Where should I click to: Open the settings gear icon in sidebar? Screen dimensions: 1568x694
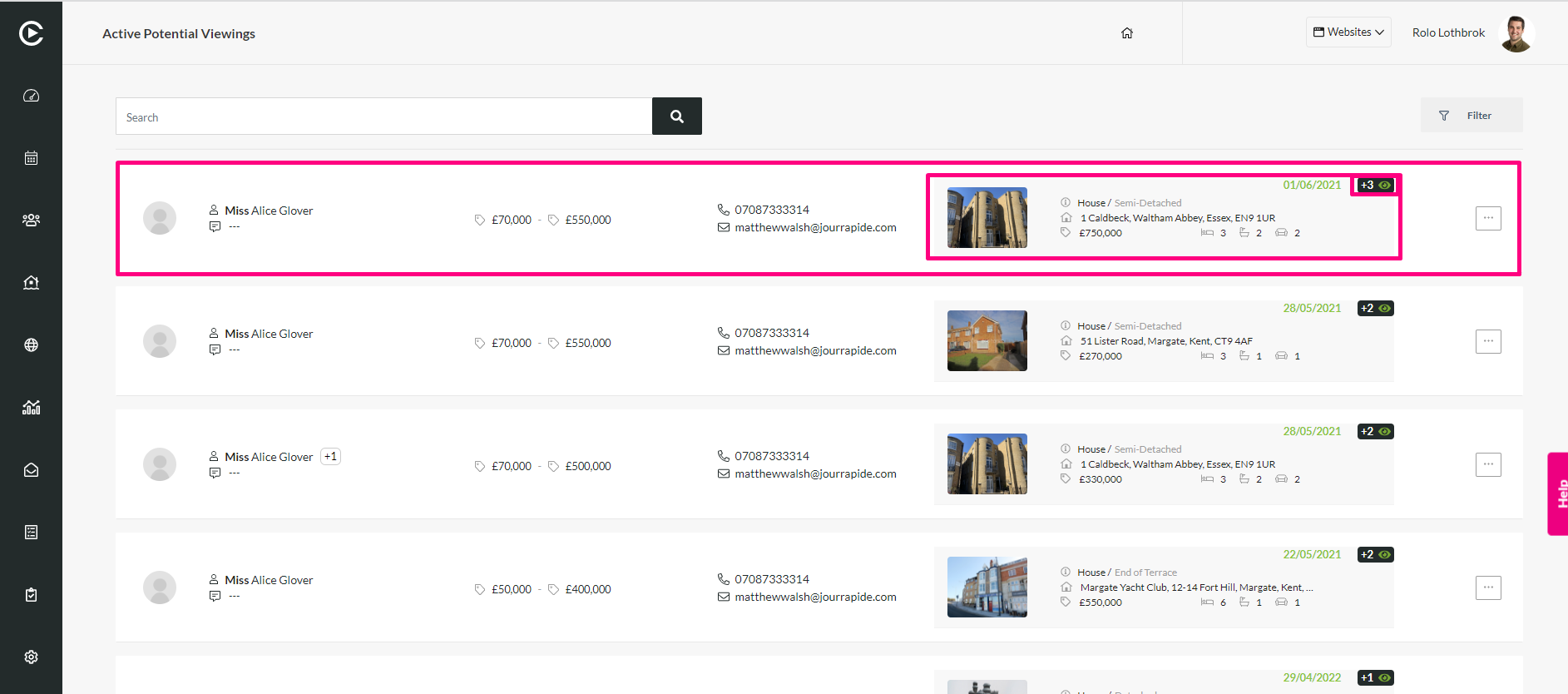[x=31, y=657]
